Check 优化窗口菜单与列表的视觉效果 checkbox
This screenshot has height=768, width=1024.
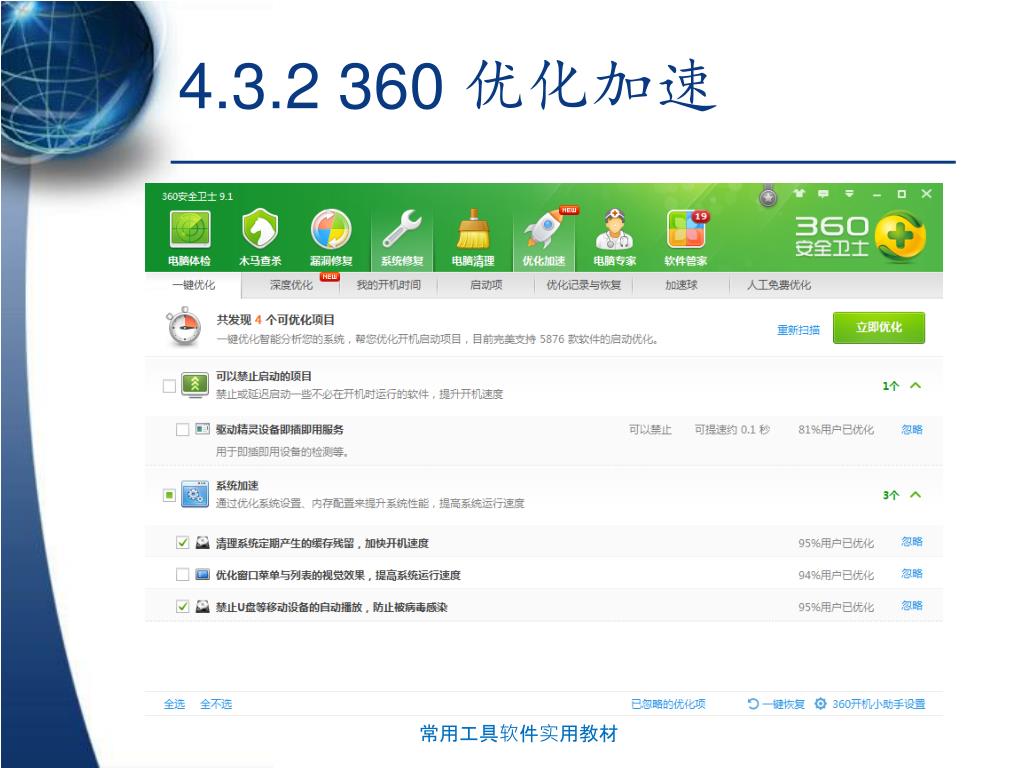tap(183, 575)
